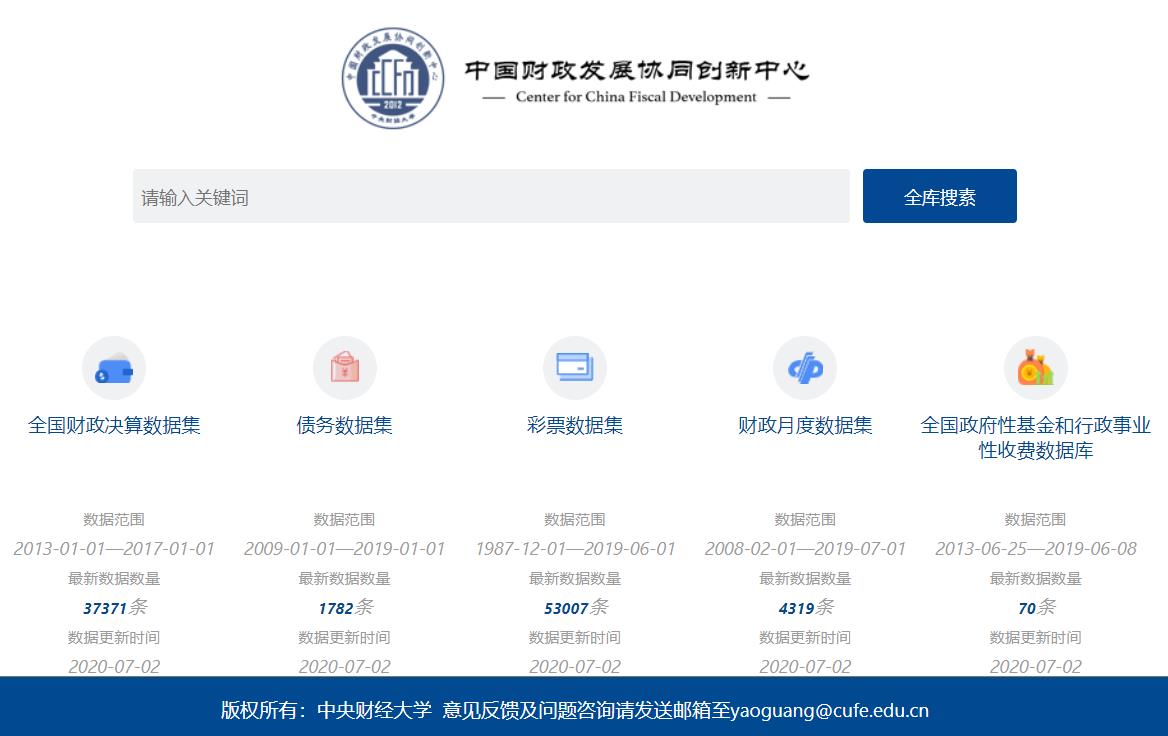This screenshot has width=1168, height=736.
Task: Click 最新数据数量 label under 全国政府性基金 database
Action: pos(1035,578)
